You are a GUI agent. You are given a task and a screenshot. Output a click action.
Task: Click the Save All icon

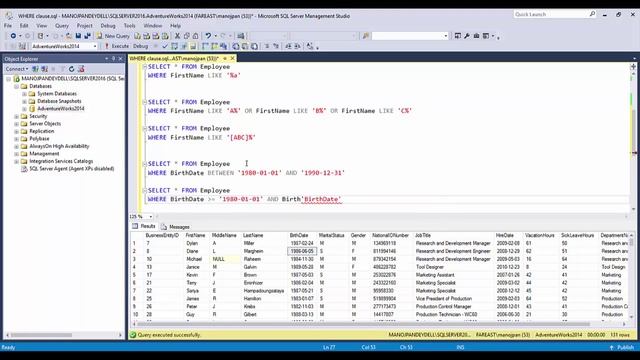pos(87,36)
